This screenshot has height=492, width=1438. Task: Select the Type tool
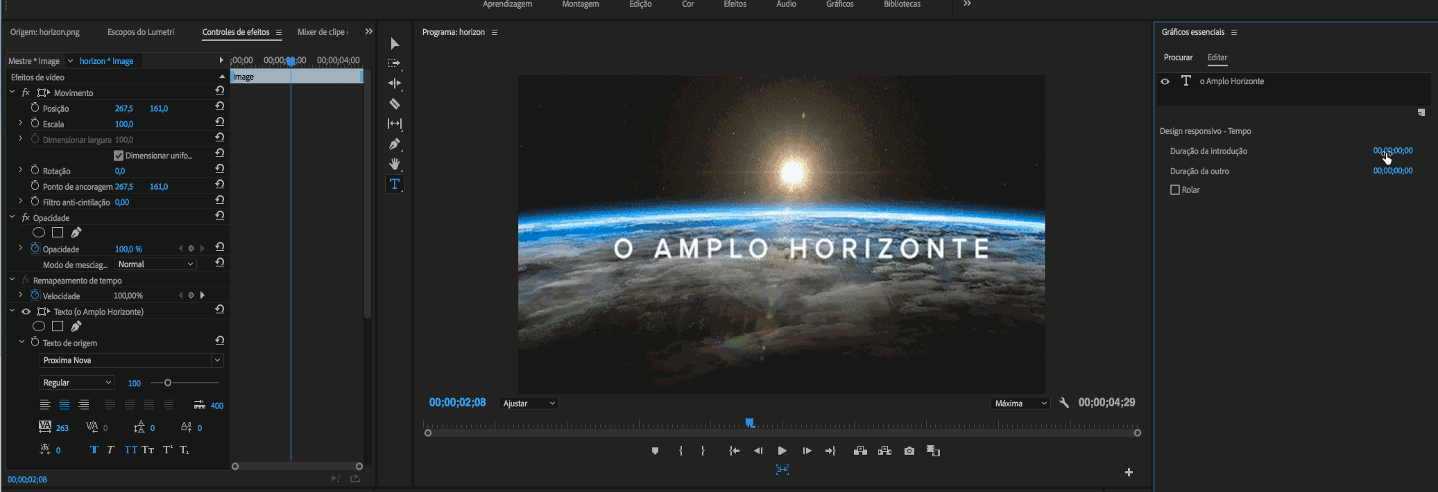(x=394, y=184)
